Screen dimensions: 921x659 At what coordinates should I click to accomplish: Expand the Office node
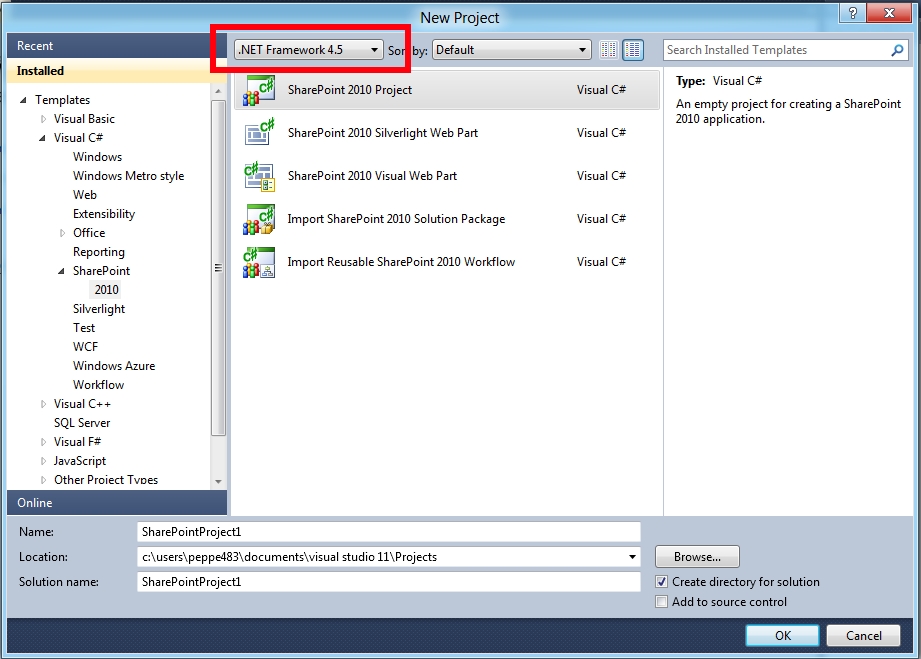pos(62,233)
